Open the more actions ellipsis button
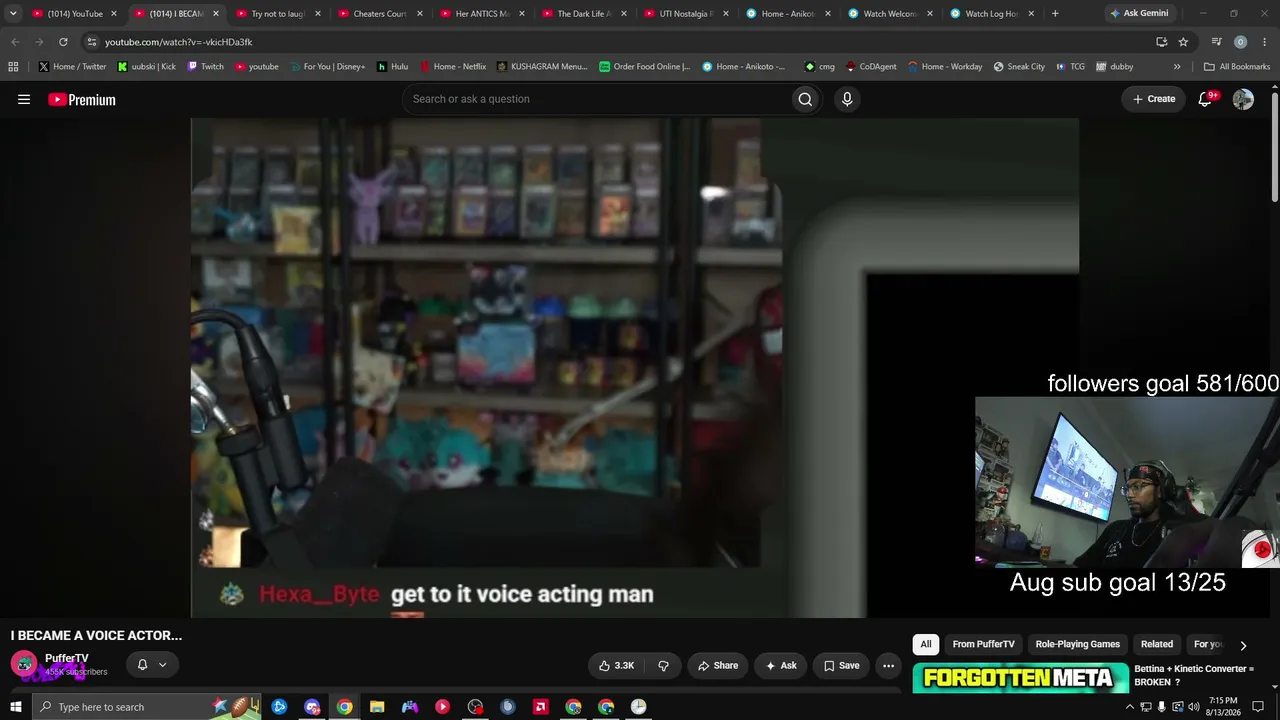This screenshot has height=720, width=1280. [888, 665]
